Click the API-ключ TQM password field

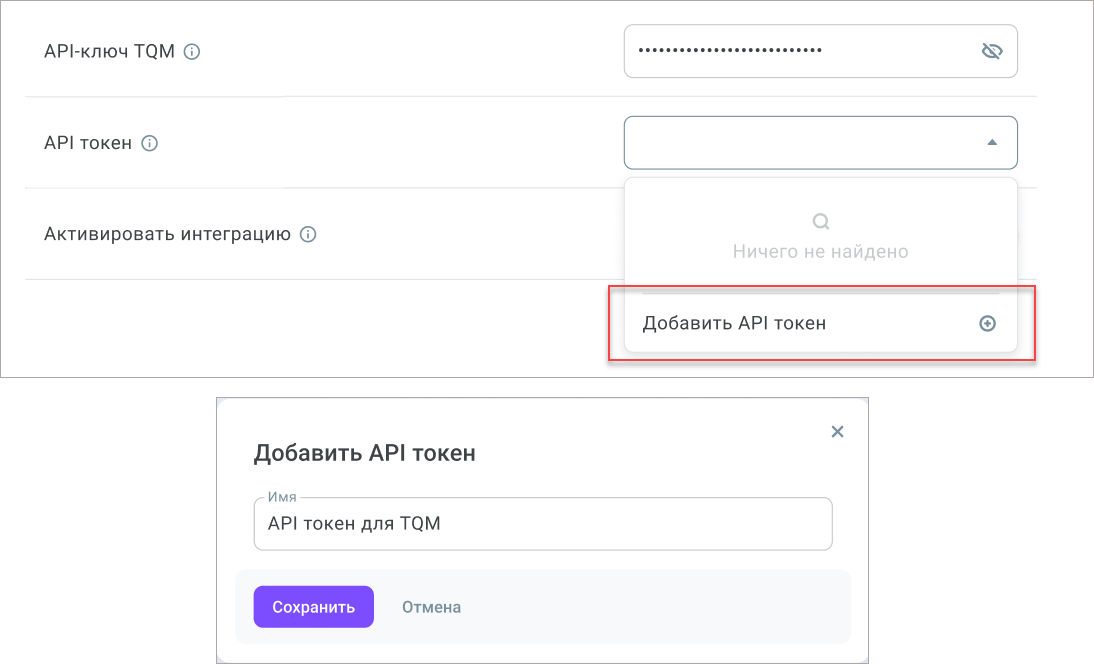click(820, 51)
